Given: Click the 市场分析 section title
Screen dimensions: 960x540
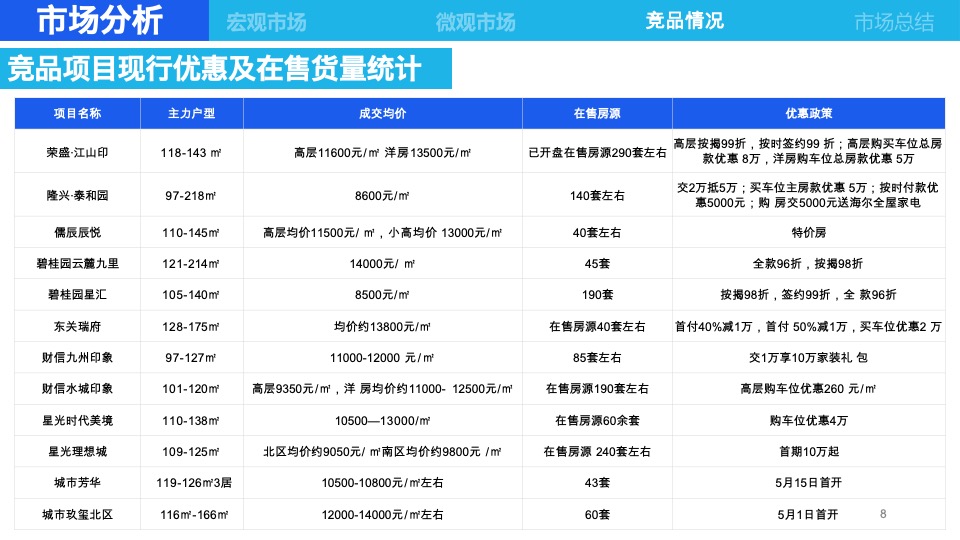Looking at the screenshot, I should click(100, 20).
